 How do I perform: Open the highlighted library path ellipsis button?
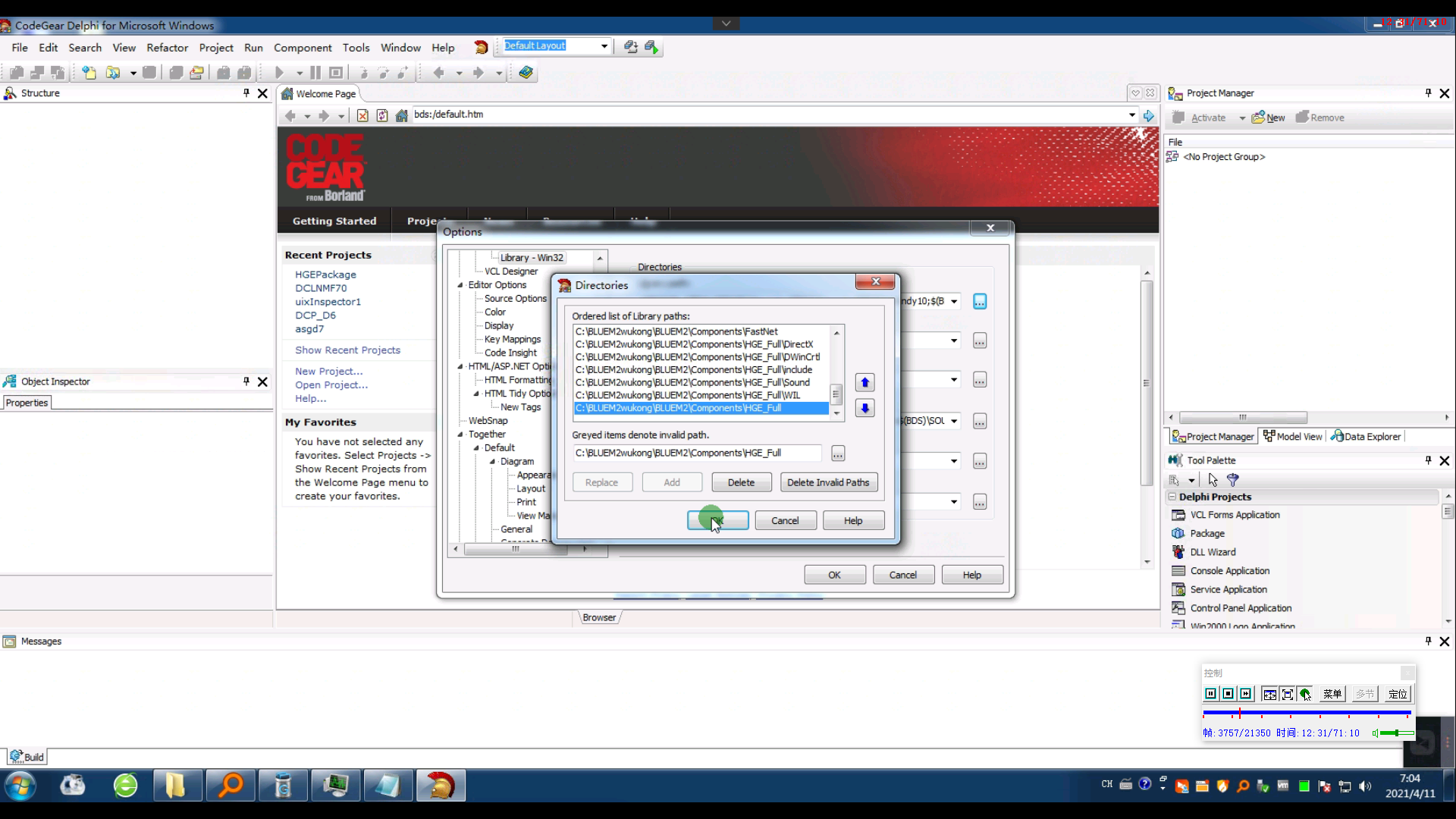click(980, 302)
